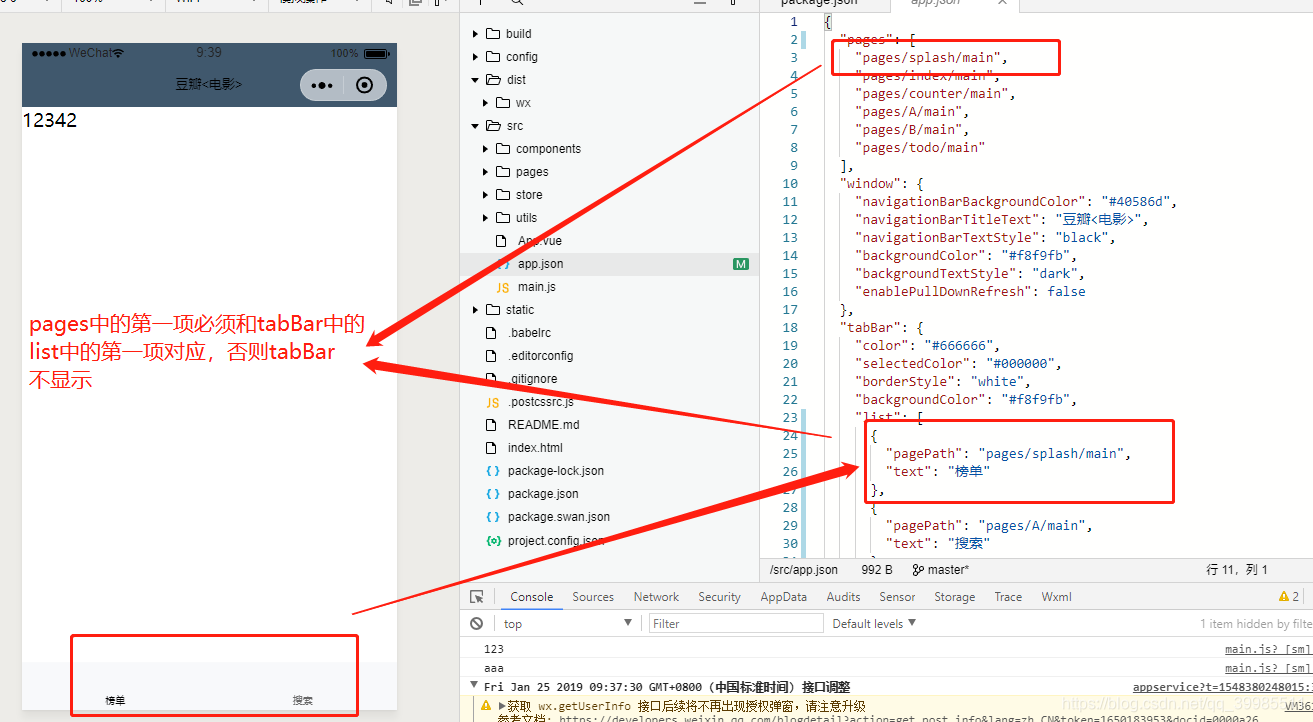Expand the wx folder arrow
Image resolution: width=1313 pixels, height=722 pixels.
click(x=486, y=103)
